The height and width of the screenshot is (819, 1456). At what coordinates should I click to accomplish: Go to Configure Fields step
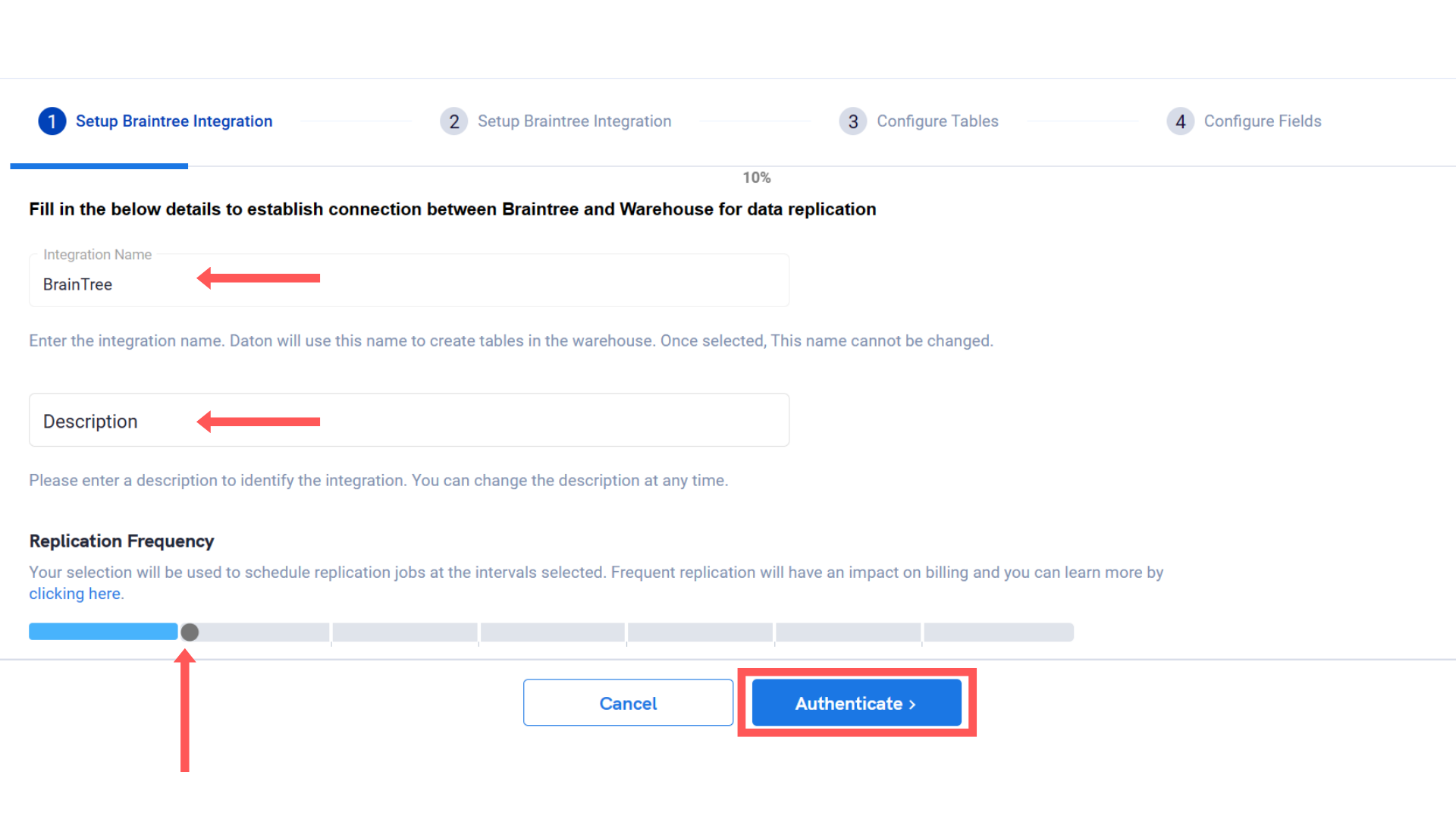pyautogui.click(x=1263, y=121)
